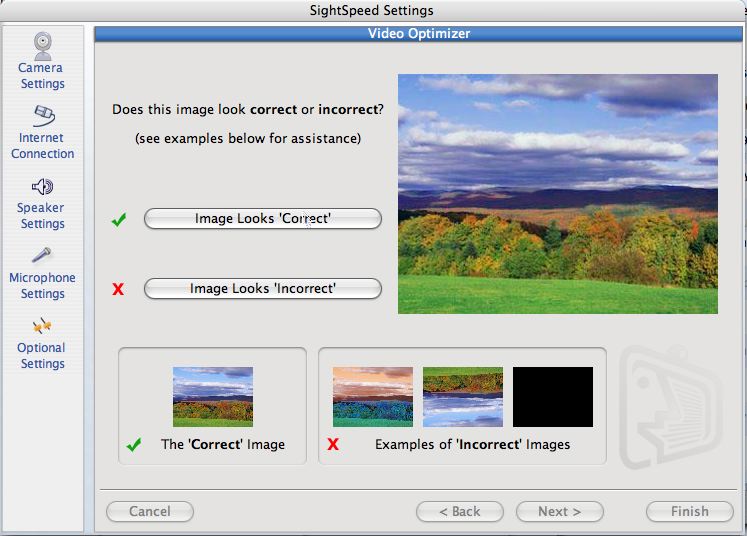
Task: Click red X next to 'Examples of Incorrect Images'
Action: (x=334, y=445)
